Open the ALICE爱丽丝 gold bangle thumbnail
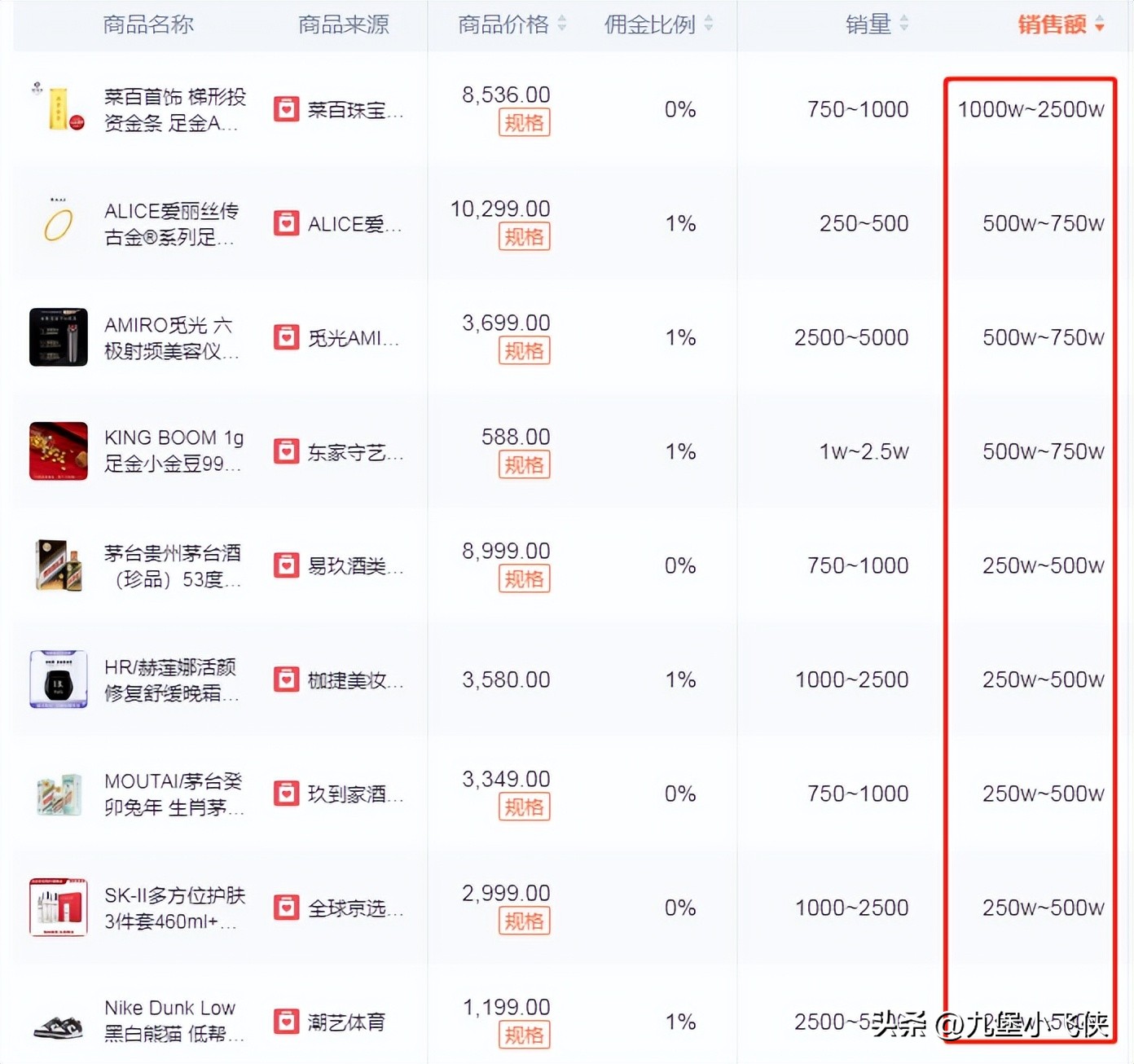 (59, 223)
